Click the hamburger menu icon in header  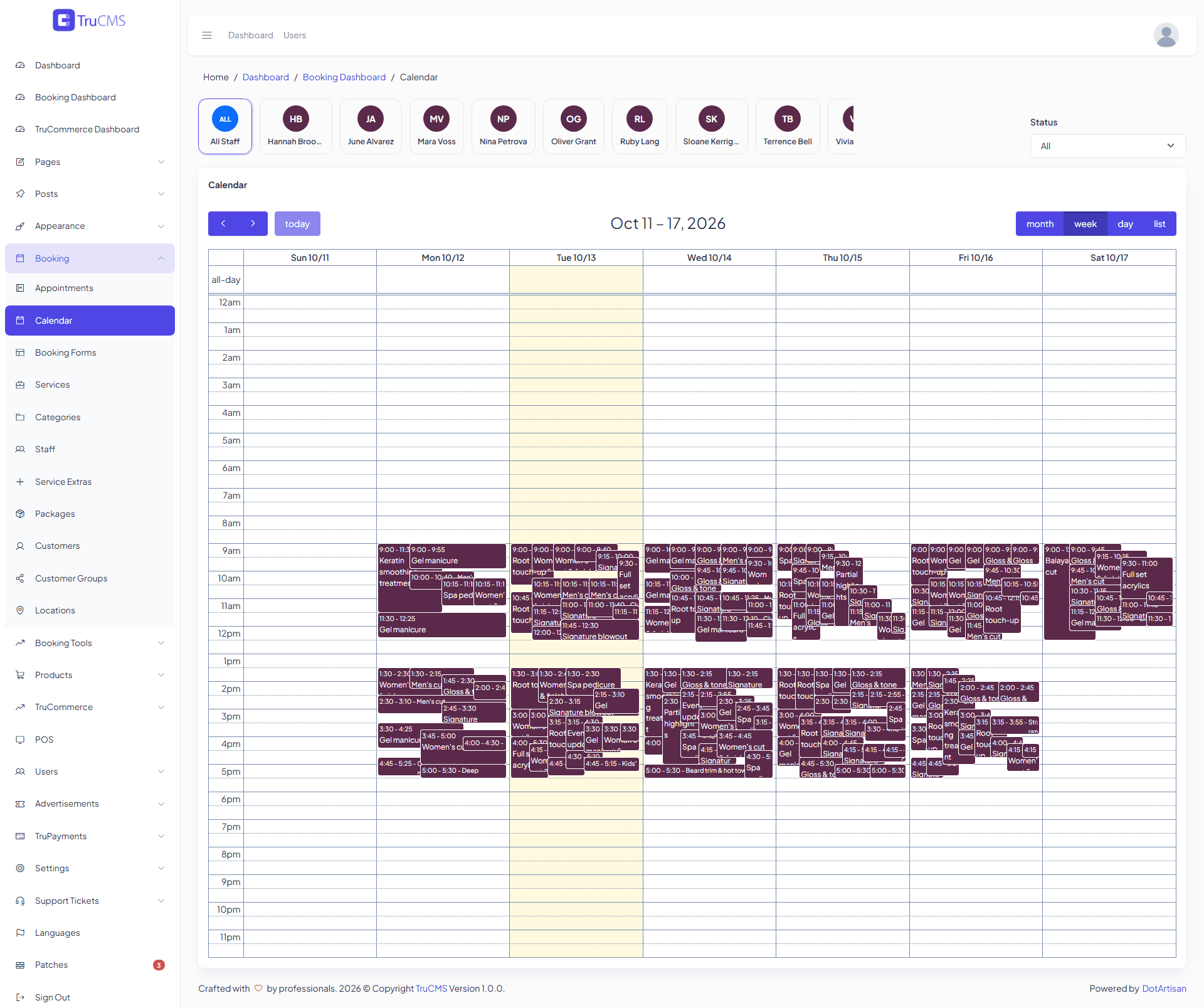coord(207,35)
